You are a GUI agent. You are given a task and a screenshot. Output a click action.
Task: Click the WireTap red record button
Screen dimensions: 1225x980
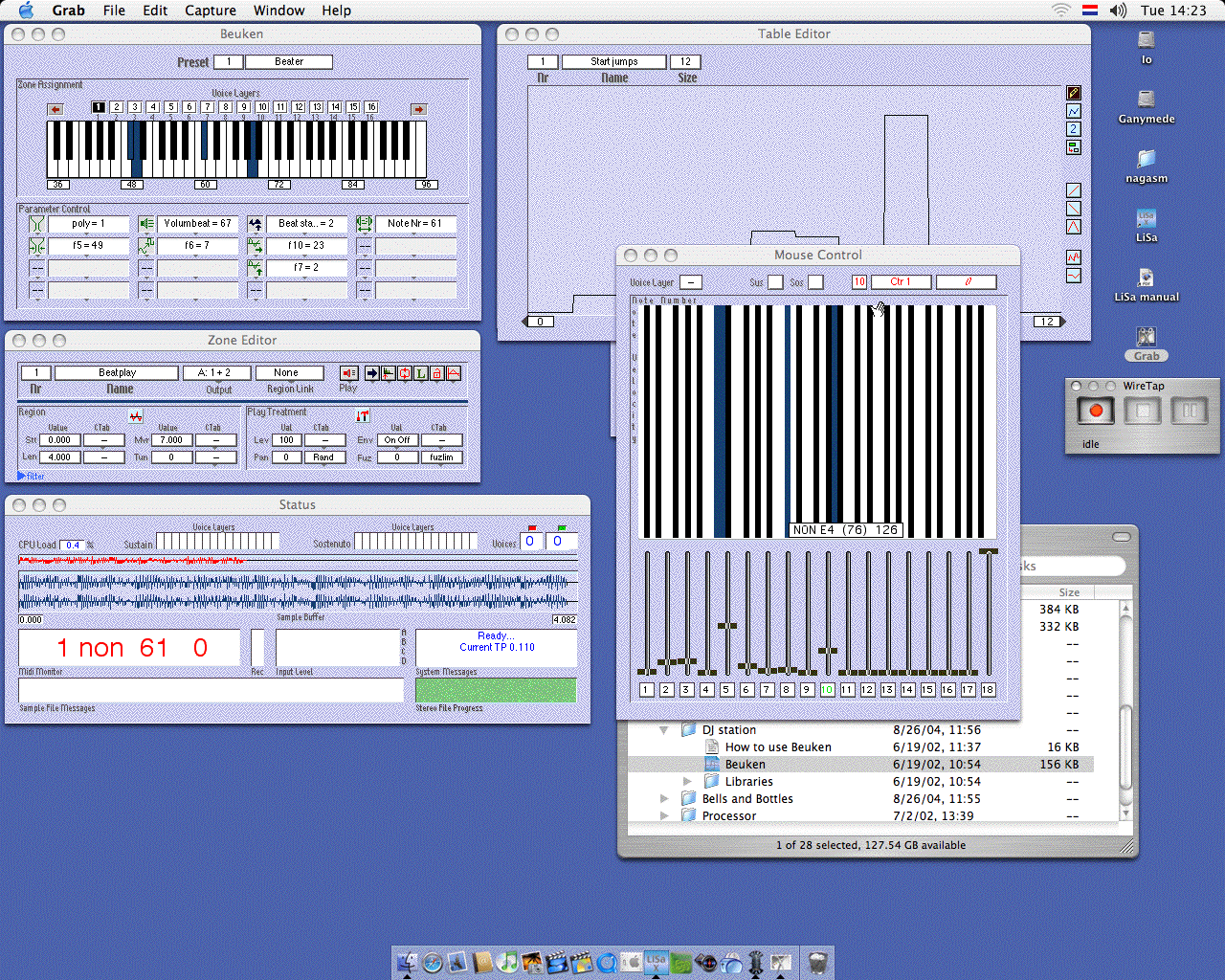click(1096, 411)
